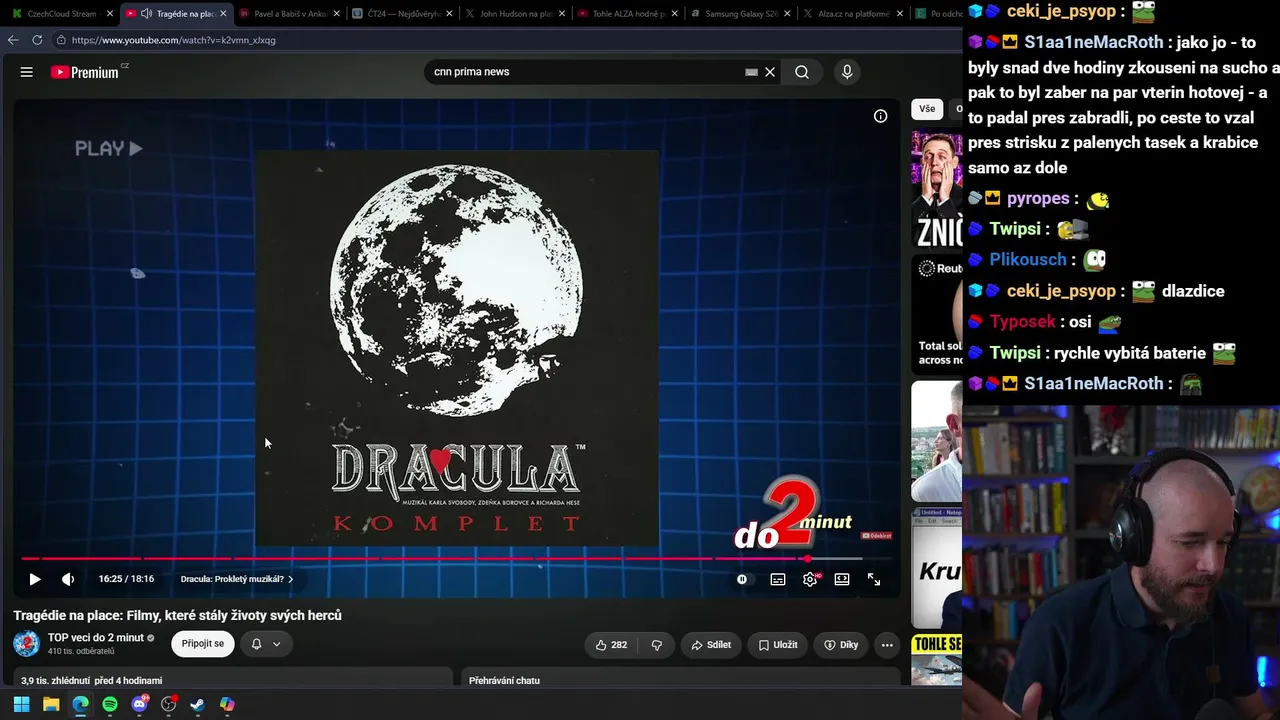
Task: Open the notification bell dropdown
Action: coord(265,644)
